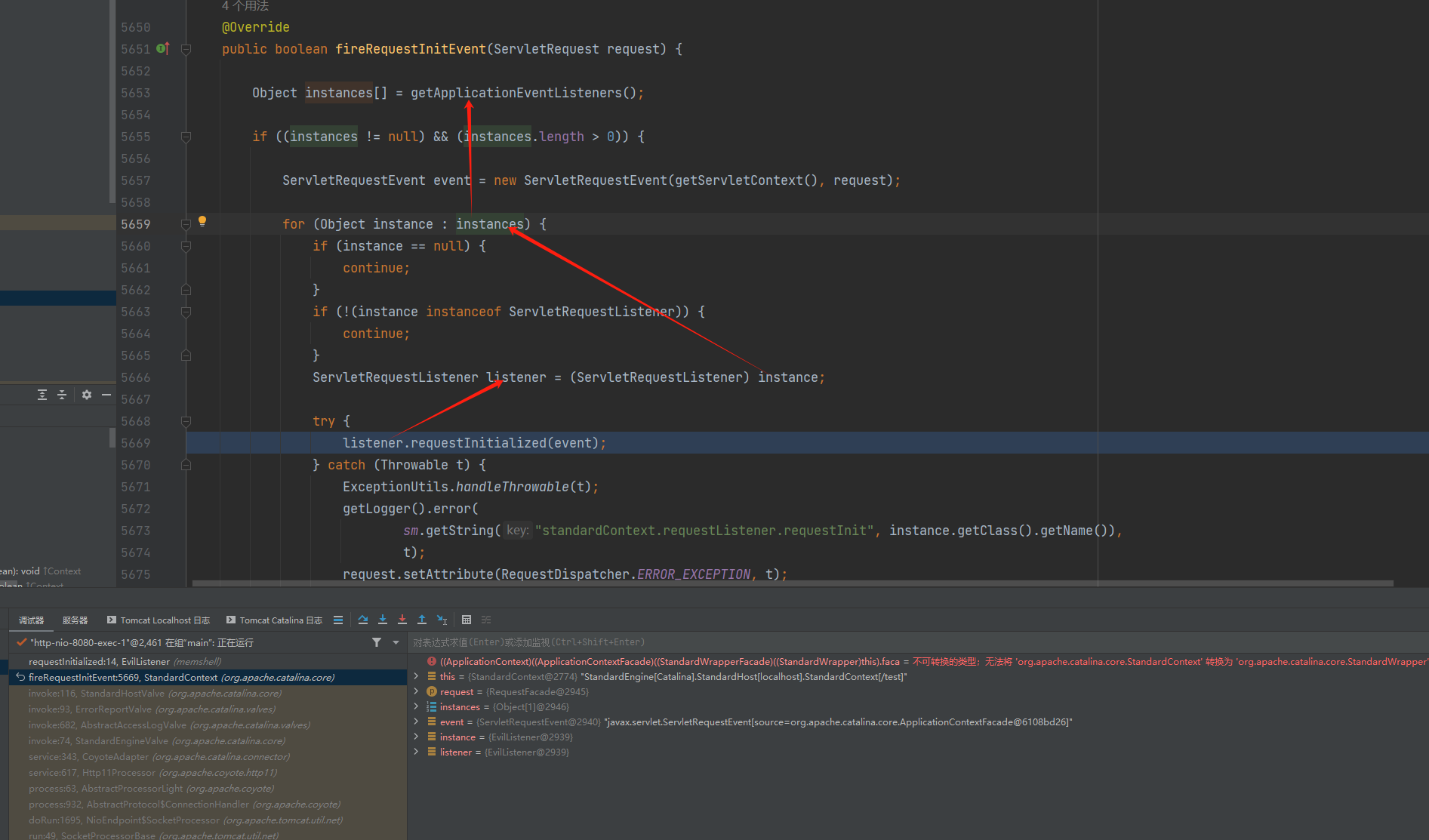Screen dimensions: 1429x840
Task: Select frame process:63, AbstractProcessorLight
Action: (208, 788)
